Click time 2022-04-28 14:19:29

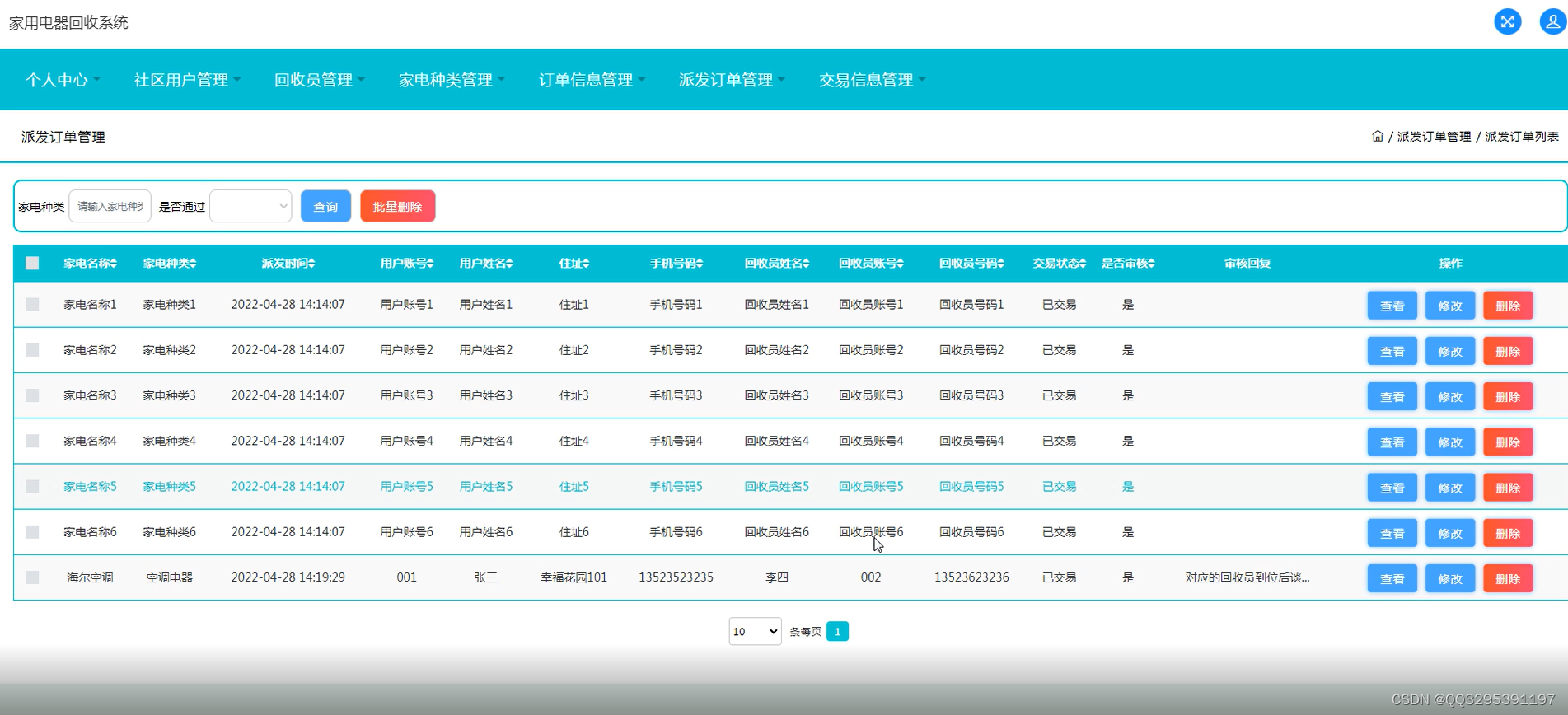[x=288, y=577]
